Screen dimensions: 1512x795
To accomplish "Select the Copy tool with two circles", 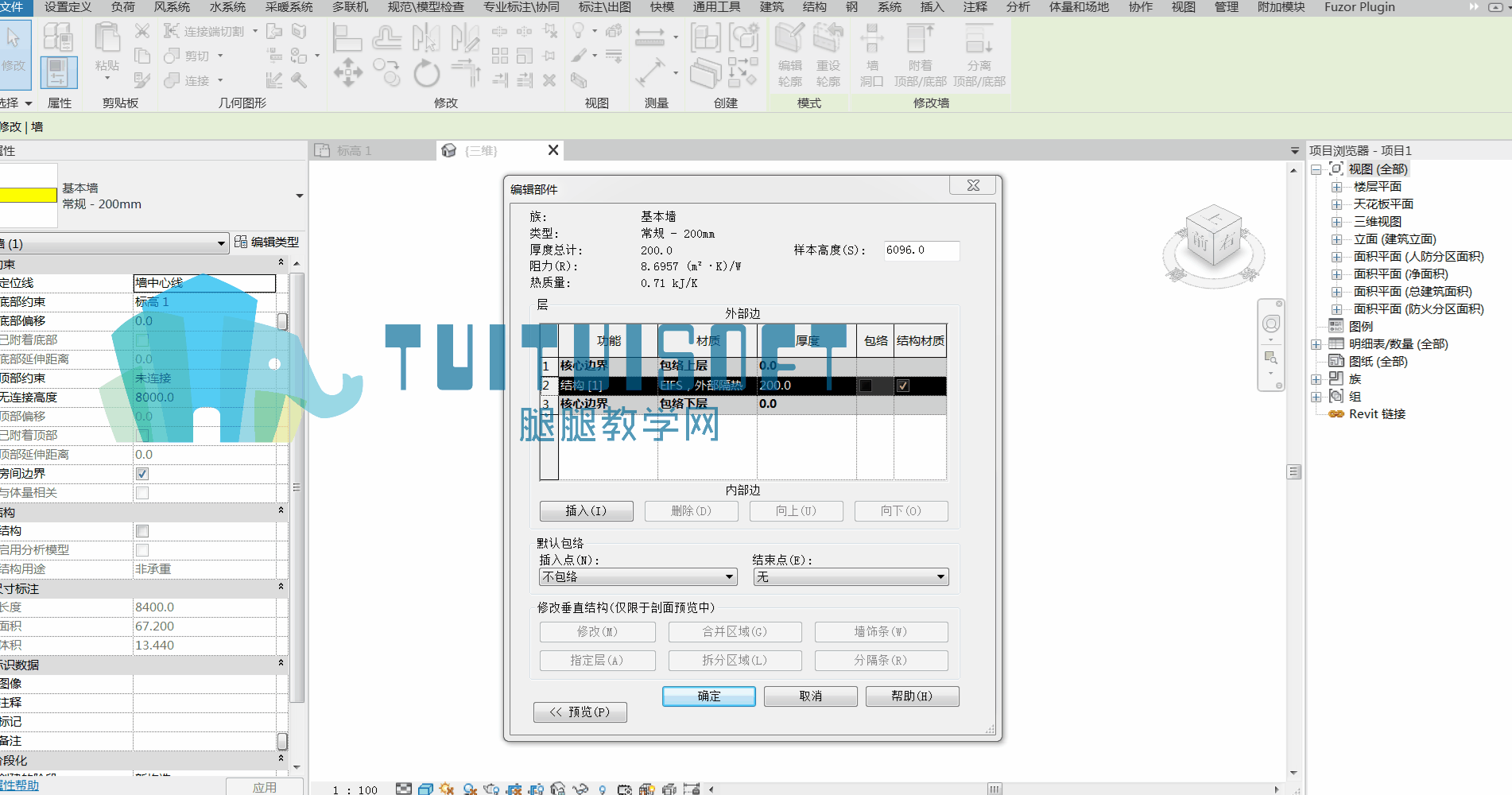I will pos(386,72).
